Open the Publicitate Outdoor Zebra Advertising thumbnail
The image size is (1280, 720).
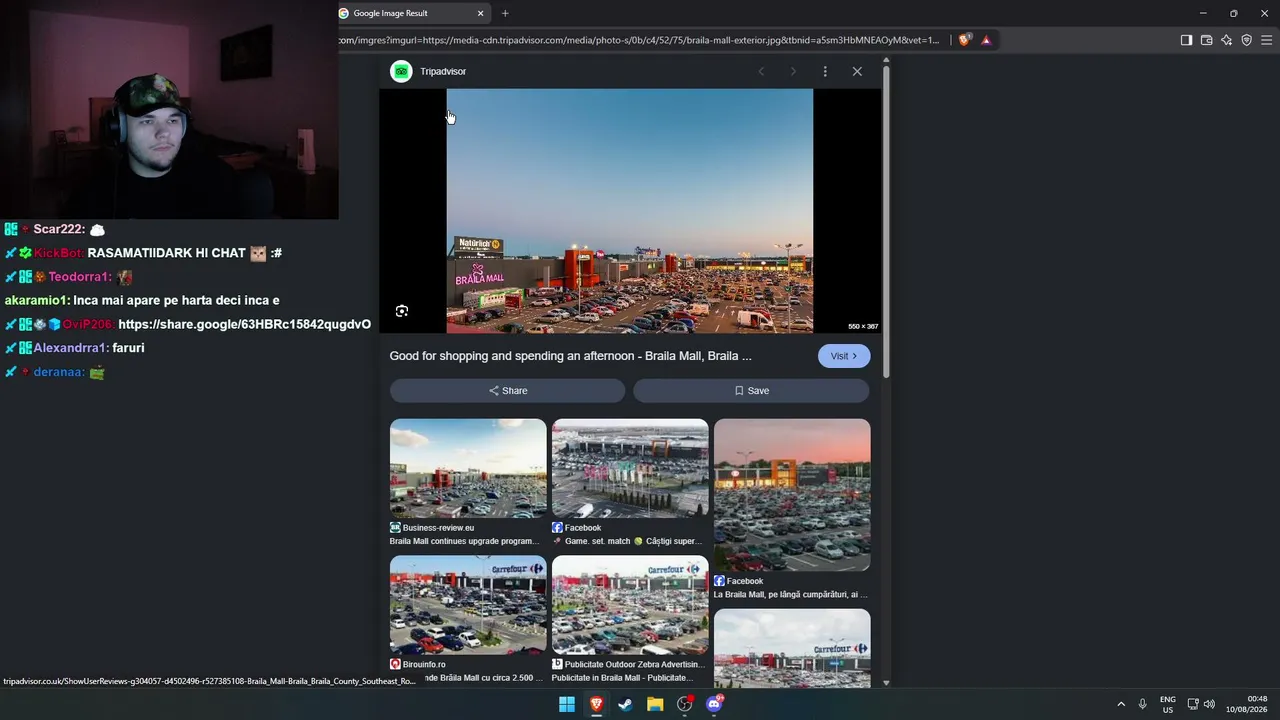pos(630,605)
